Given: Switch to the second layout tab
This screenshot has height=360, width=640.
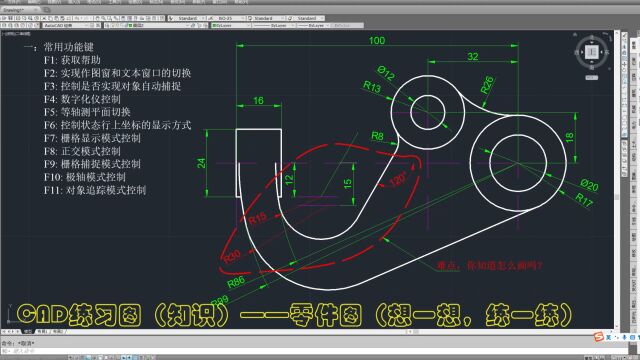Looking at the screenshot, I should click(58, 331).
